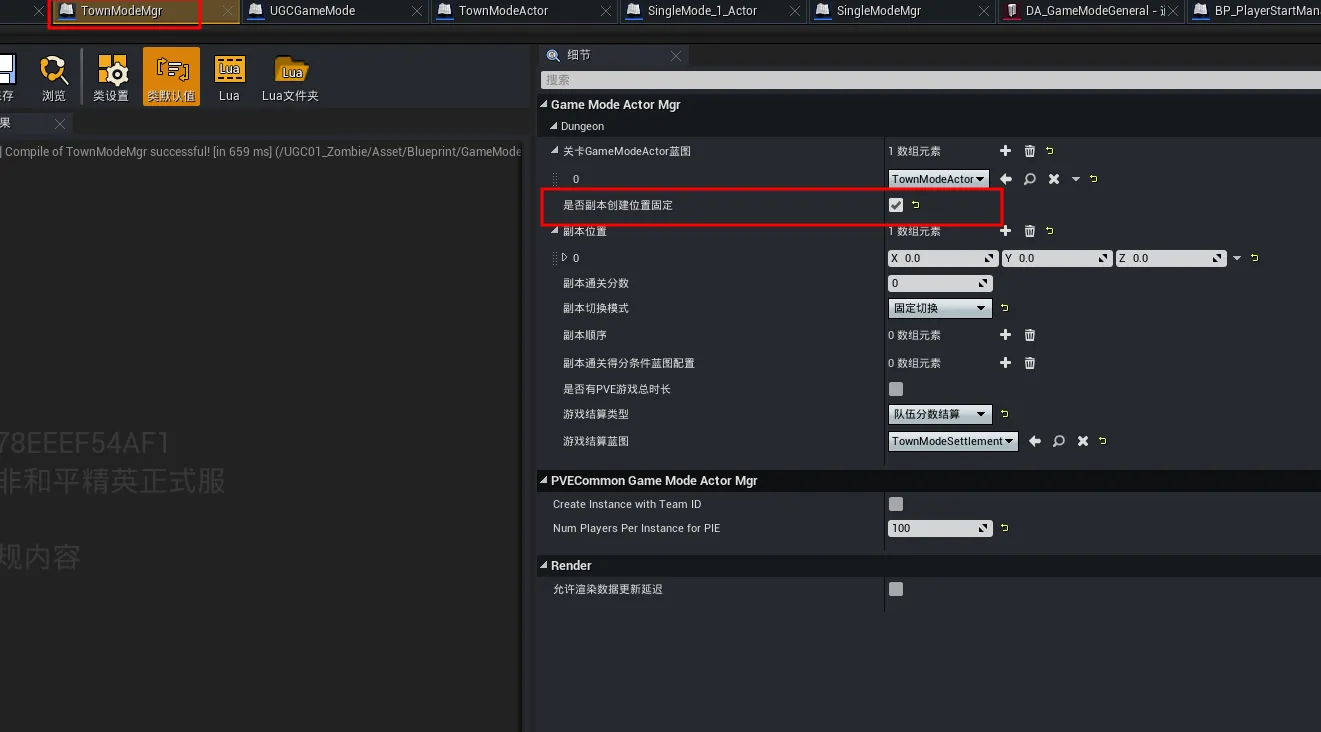Empty the 副本位置 array with trash icon

[1030, 231]
